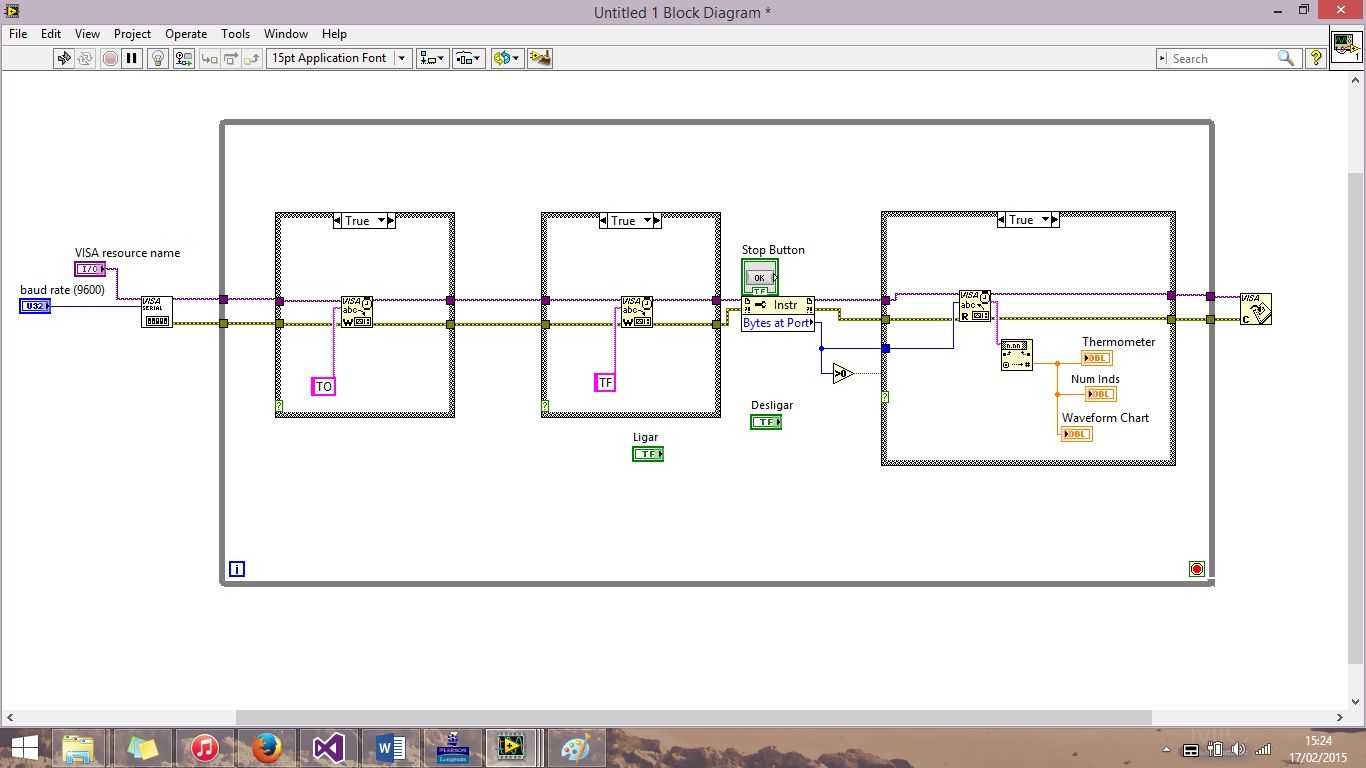Open the Align Objects dropdown

click(432, 58)
